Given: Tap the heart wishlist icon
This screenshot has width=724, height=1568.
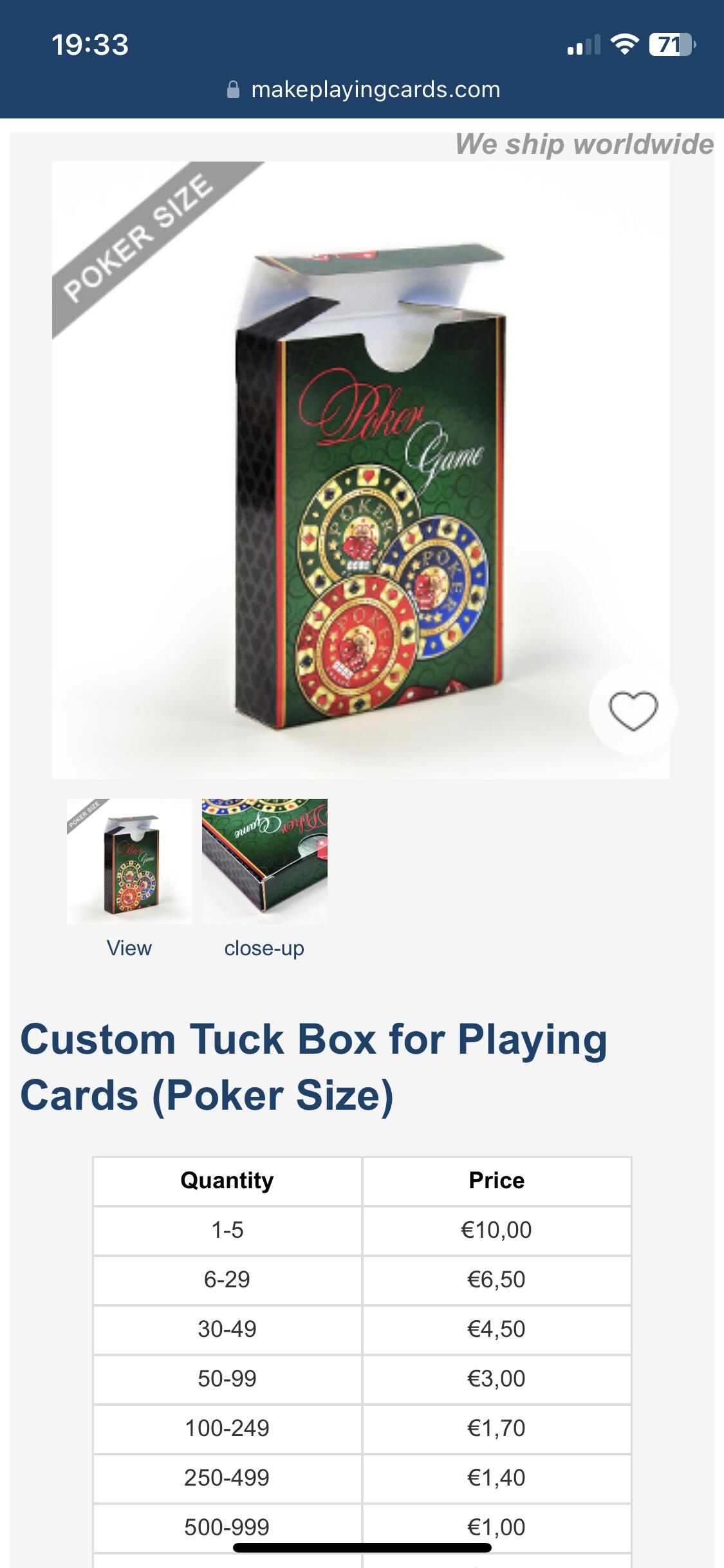Looking at the screenshot, I should 633,711.
